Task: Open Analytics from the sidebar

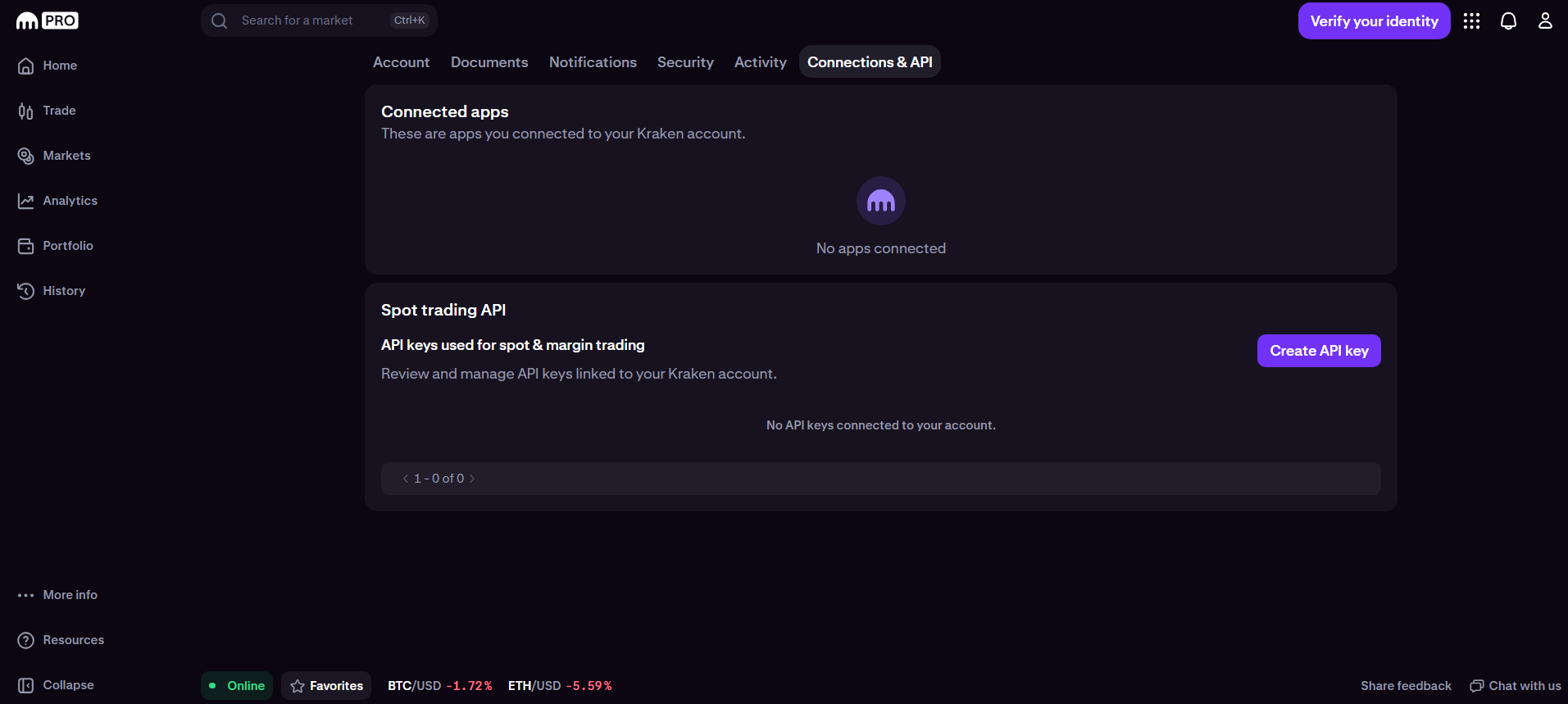Action: [70, 201]
